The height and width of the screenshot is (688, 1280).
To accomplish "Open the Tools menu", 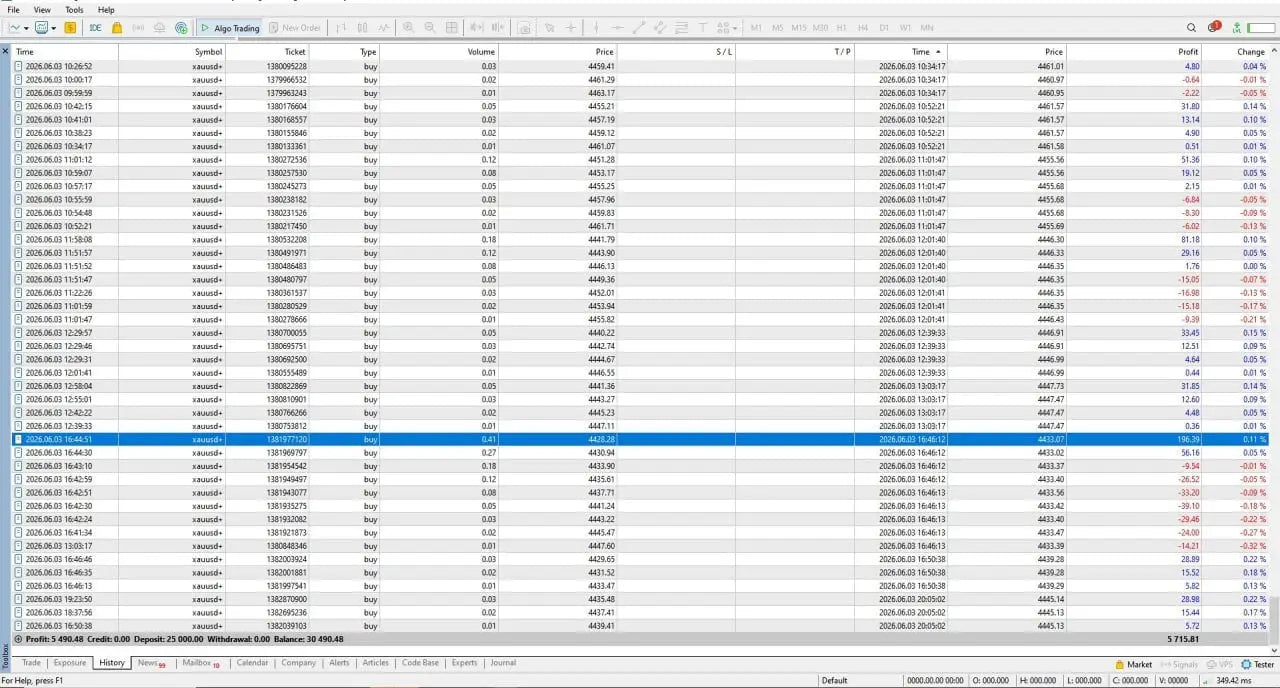I will [75, 9].
